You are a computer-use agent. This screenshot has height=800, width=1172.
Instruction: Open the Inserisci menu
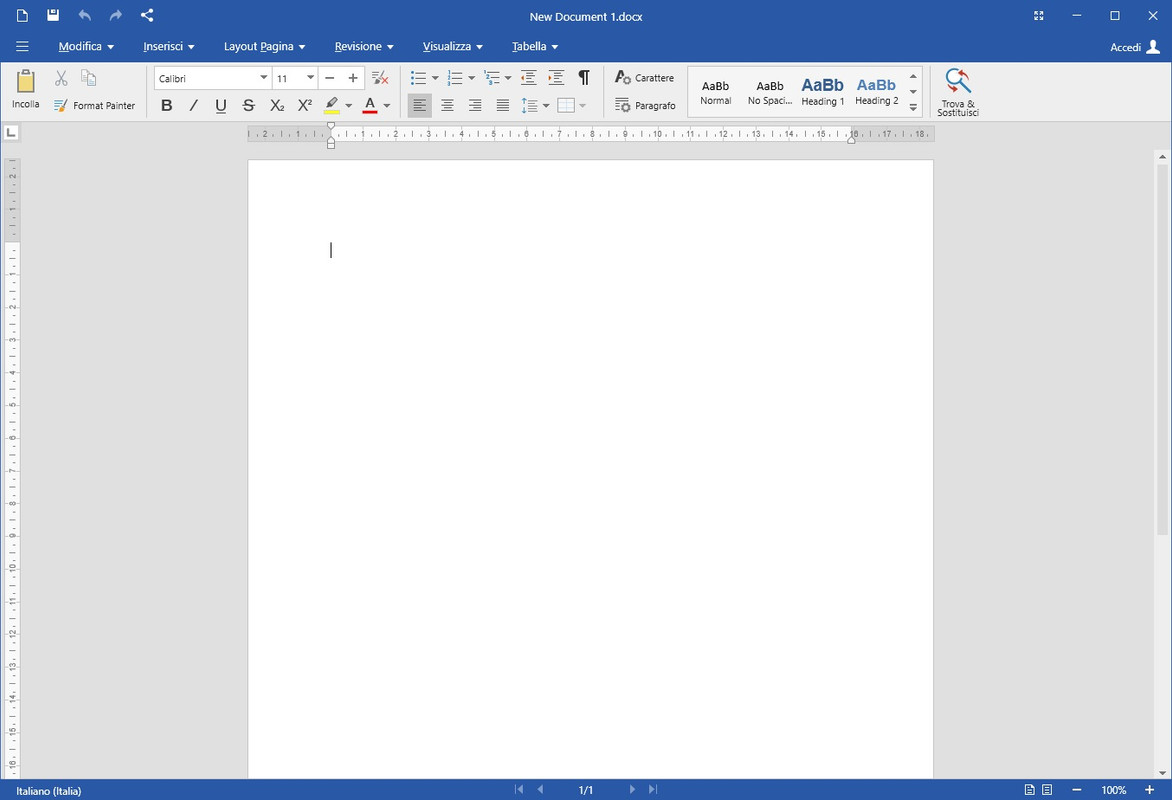[169, 46]
